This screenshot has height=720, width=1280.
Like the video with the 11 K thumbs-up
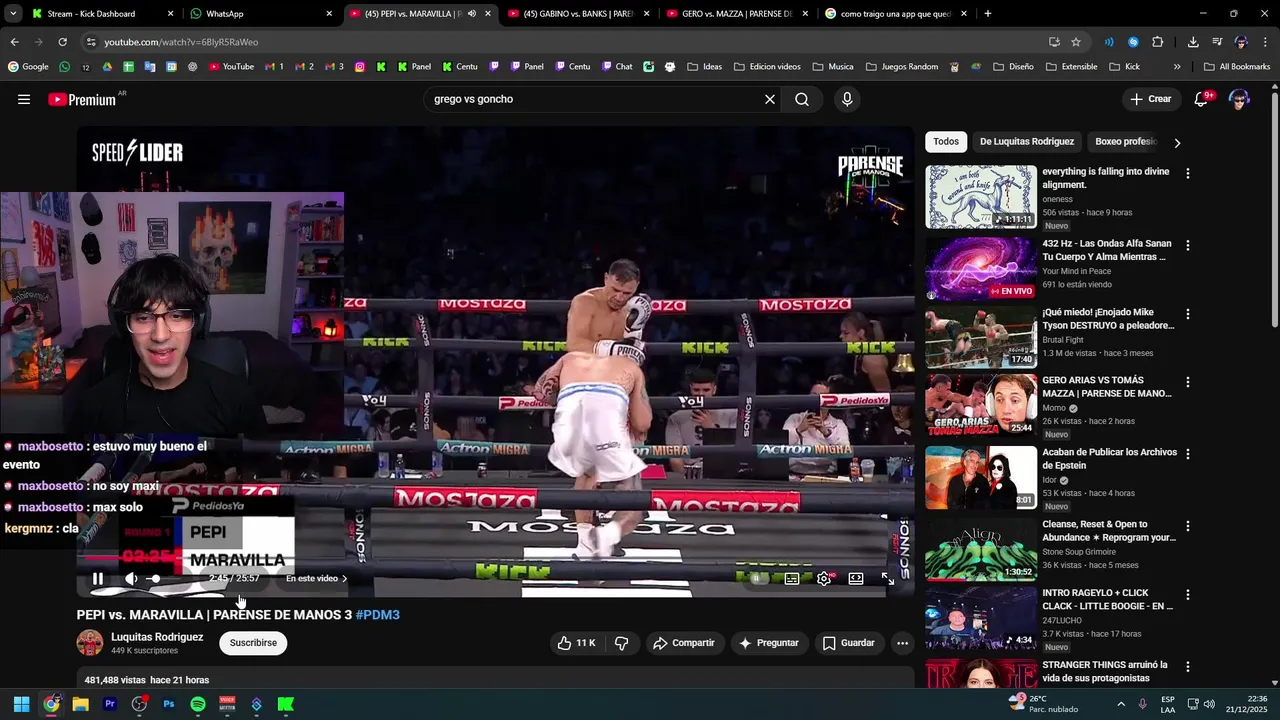576,643
